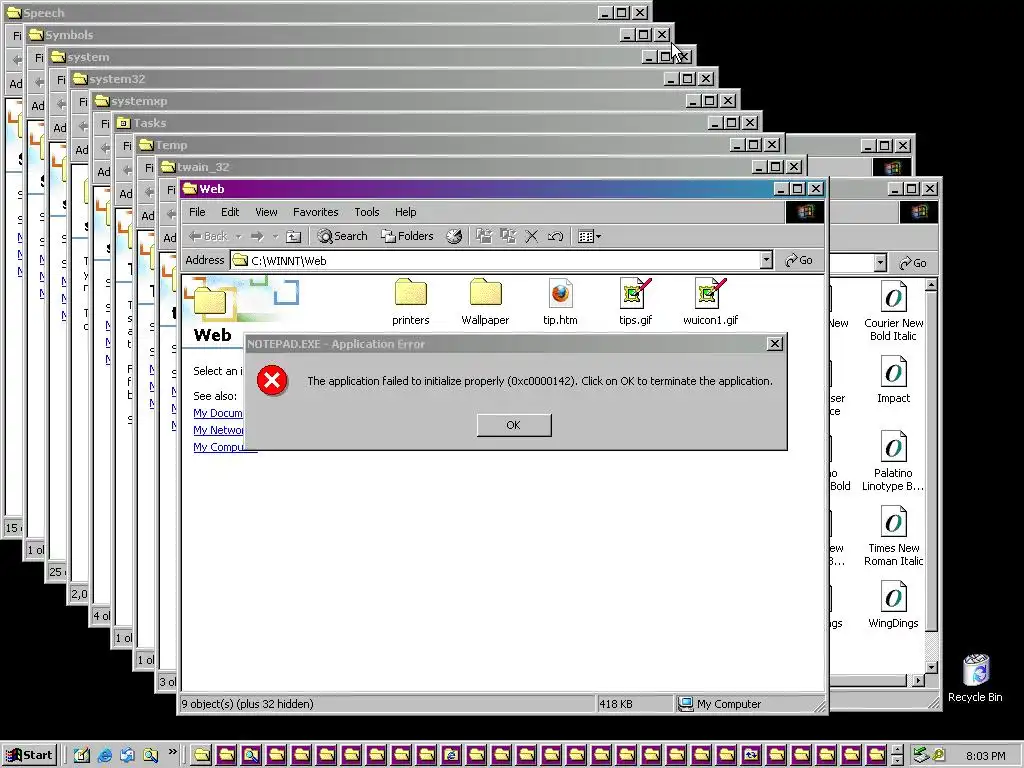
Task: Expand the Back history dropdown arrow in the Web window
Action: click(238, 236)
